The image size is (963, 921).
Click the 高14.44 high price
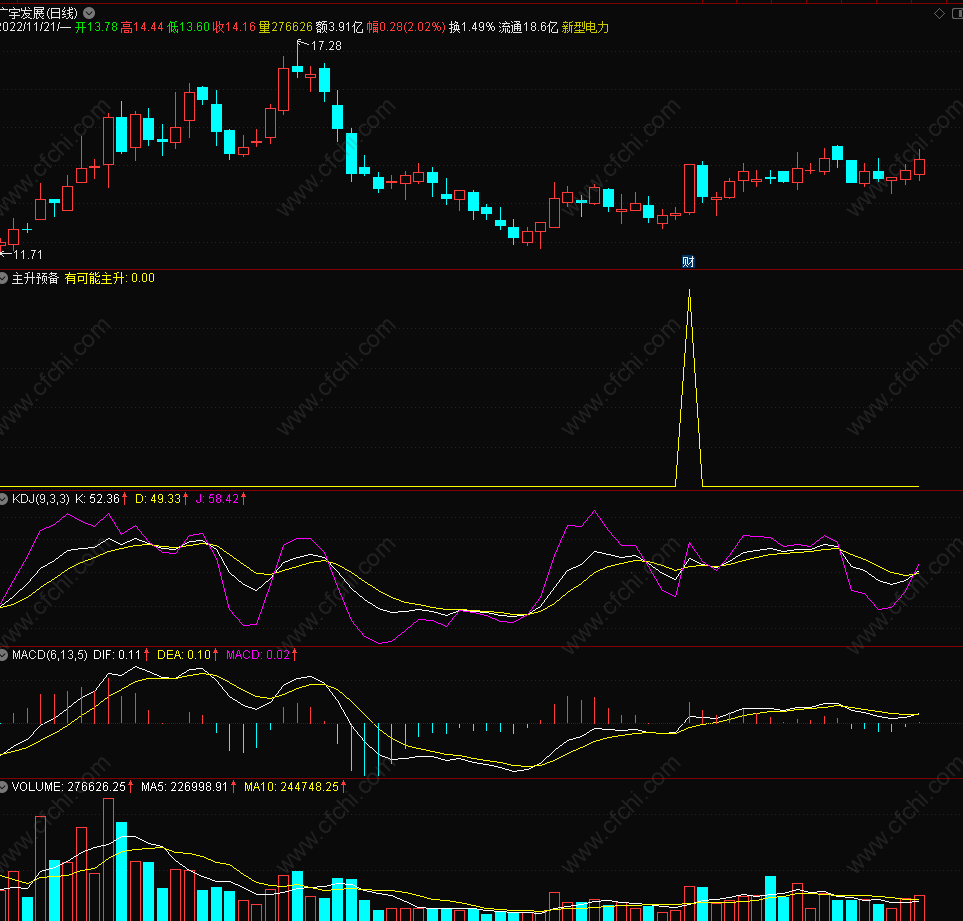coord(142,27)
